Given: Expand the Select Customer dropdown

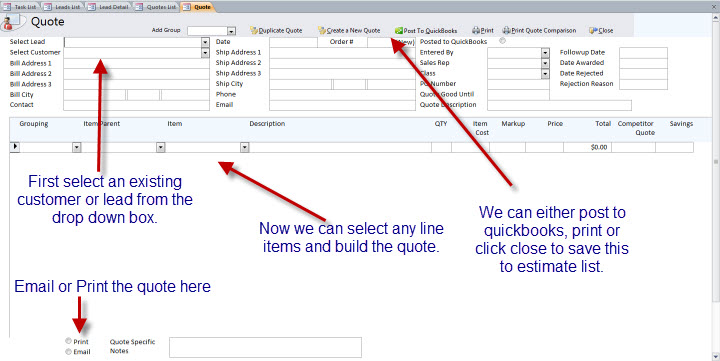Looking at the screenshot, I should point(205,53).
